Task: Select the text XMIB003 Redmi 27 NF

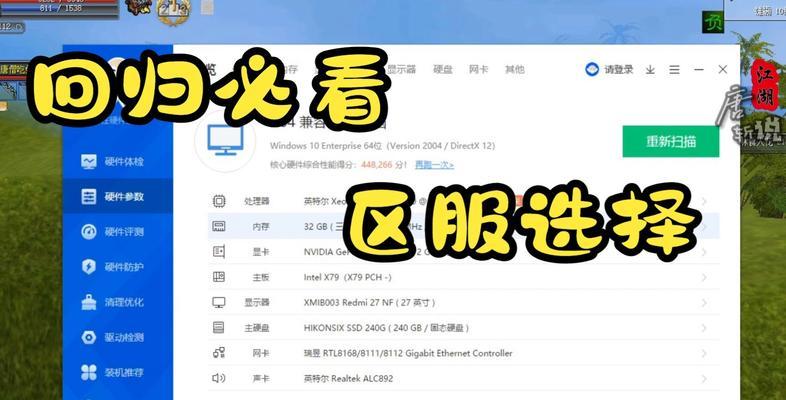Action: (x=348, y=303)
